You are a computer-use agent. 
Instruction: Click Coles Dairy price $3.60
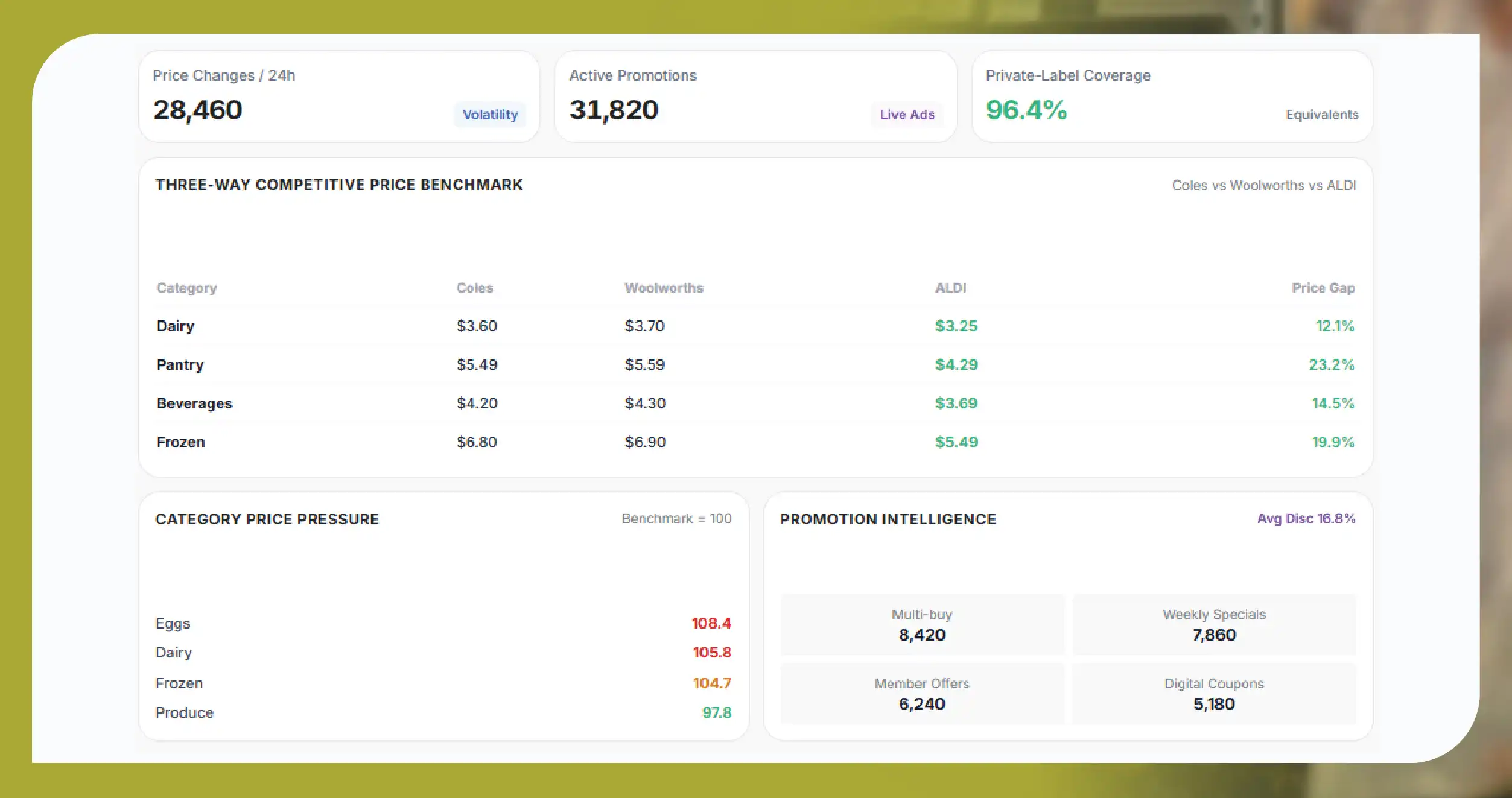(477, 326)
